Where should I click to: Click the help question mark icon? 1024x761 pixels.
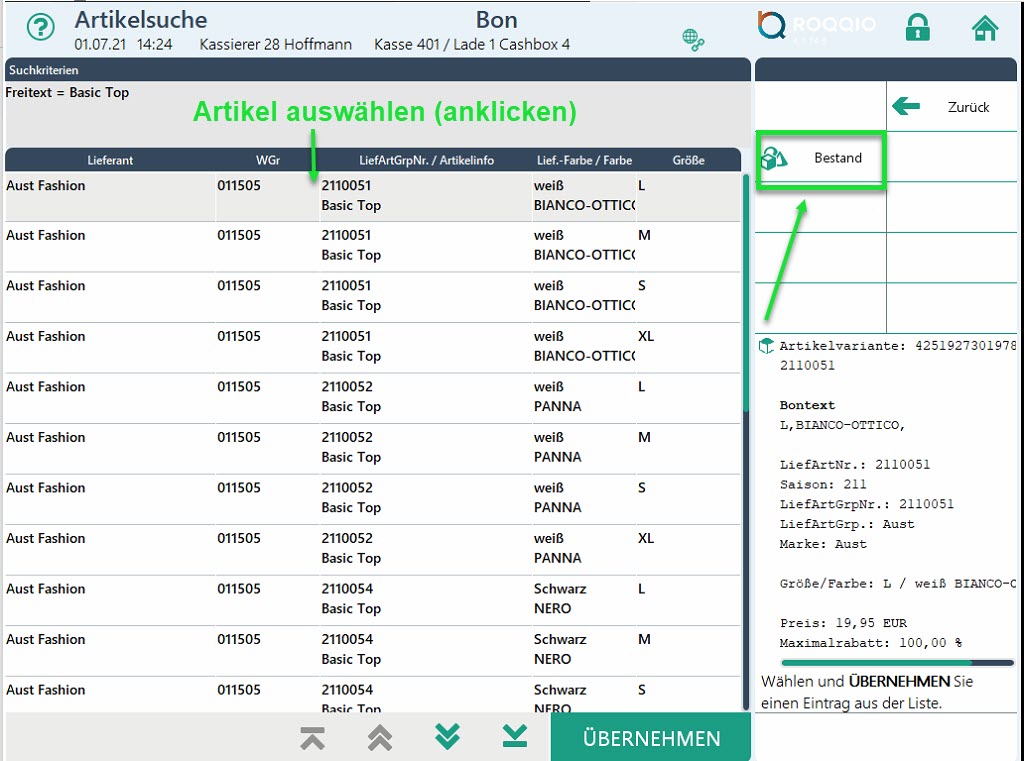[41, 28]
